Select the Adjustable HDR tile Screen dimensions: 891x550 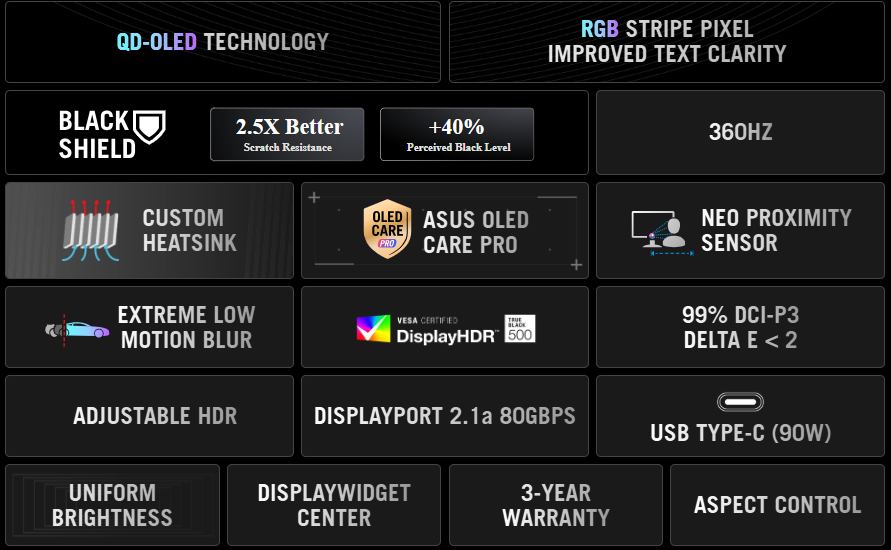click(150, 416)
